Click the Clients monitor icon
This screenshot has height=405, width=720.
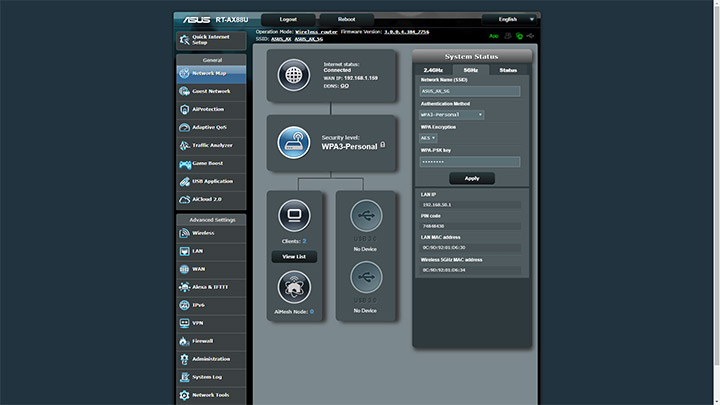click(x=294, y=216)
